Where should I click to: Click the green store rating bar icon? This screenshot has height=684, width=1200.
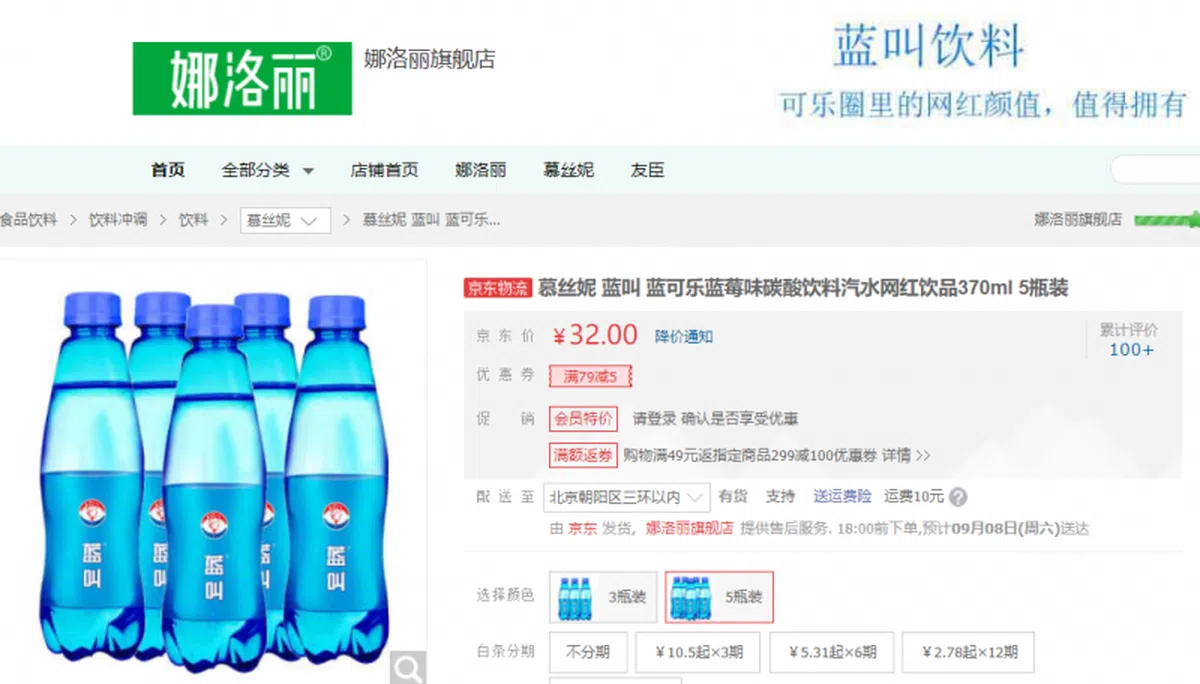click(x=1165, y=219)
